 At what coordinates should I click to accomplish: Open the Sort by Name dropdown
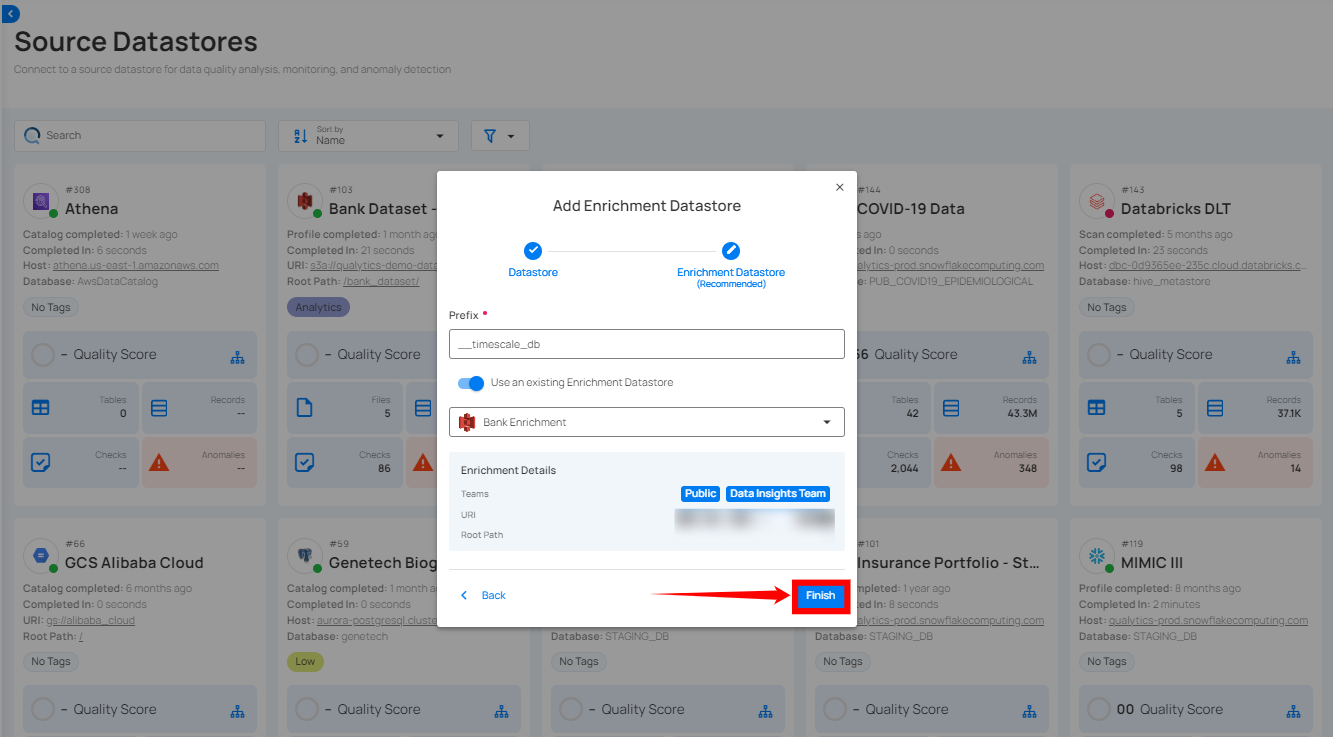point(368,136)
